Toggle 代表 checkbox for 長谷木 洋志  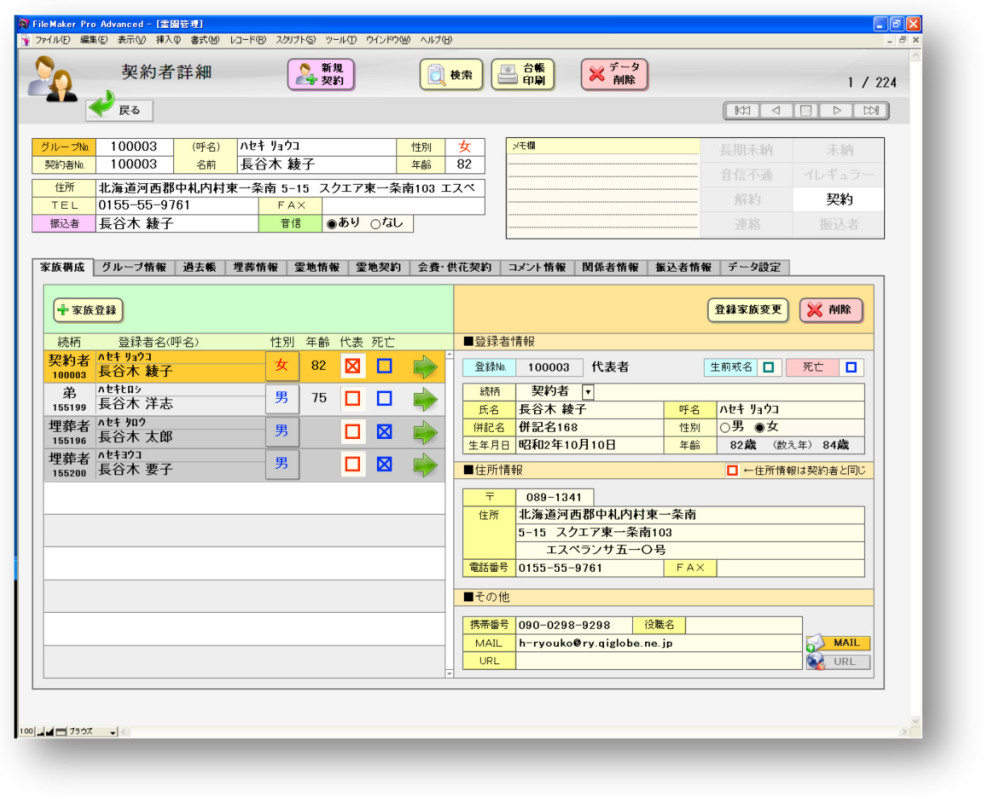point(353,398)
